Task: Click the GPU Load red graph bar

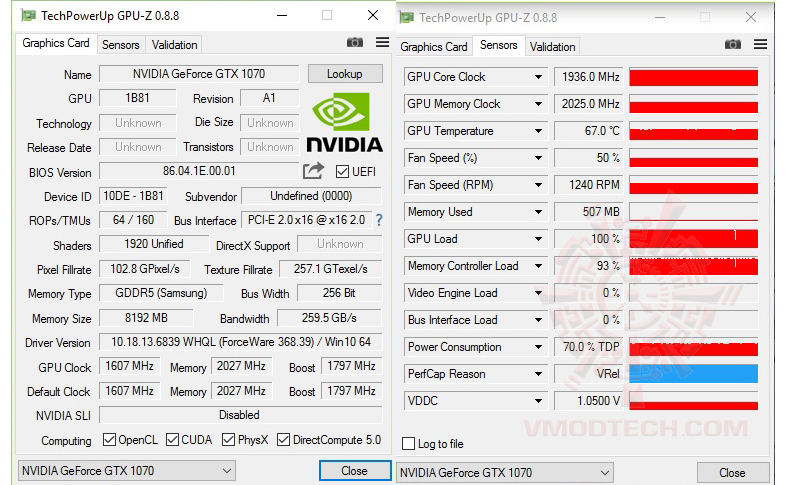Action: coord(693,239)
